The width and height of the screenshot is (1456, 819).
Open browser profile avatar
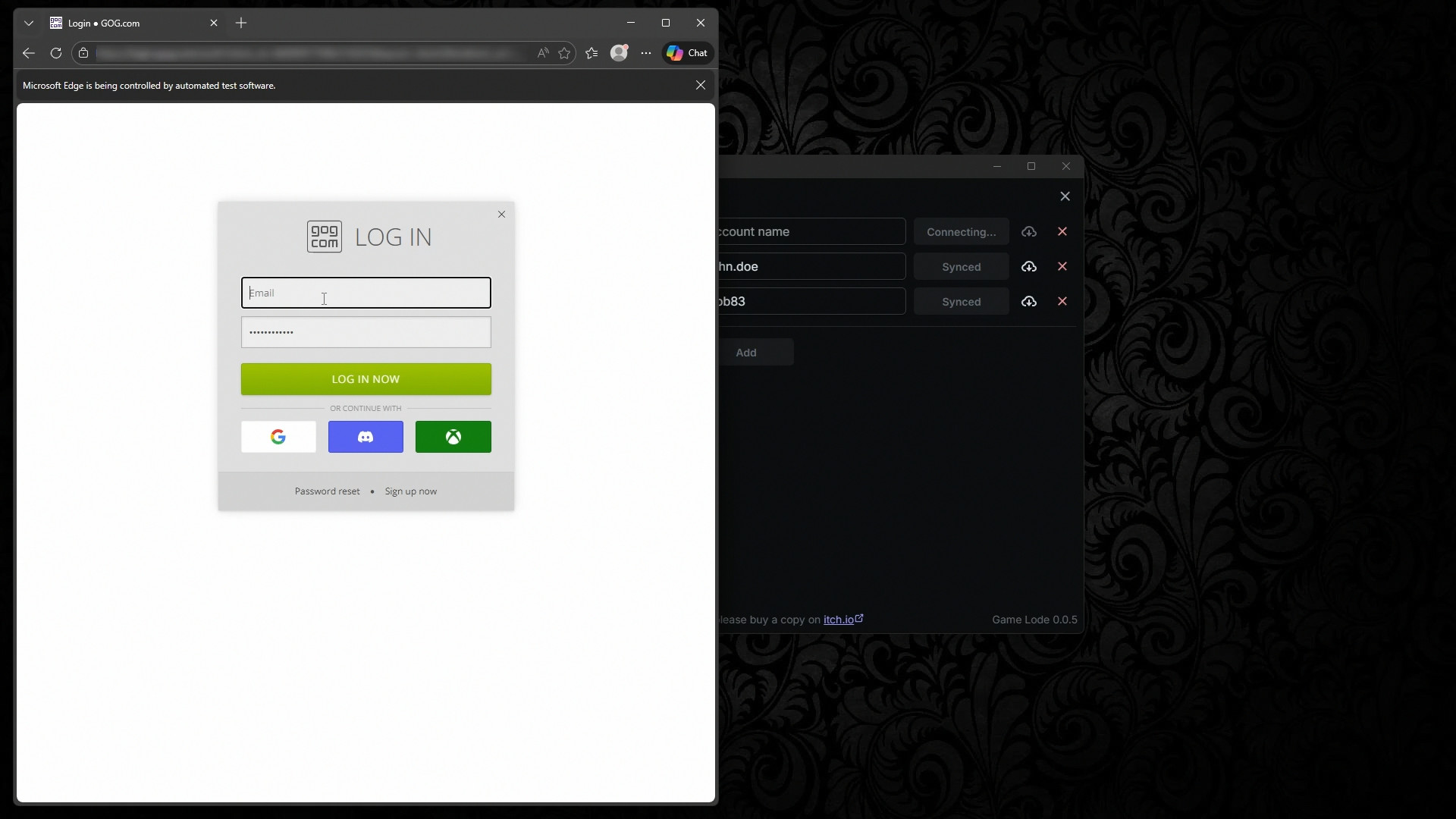click(x=619, y=53)
